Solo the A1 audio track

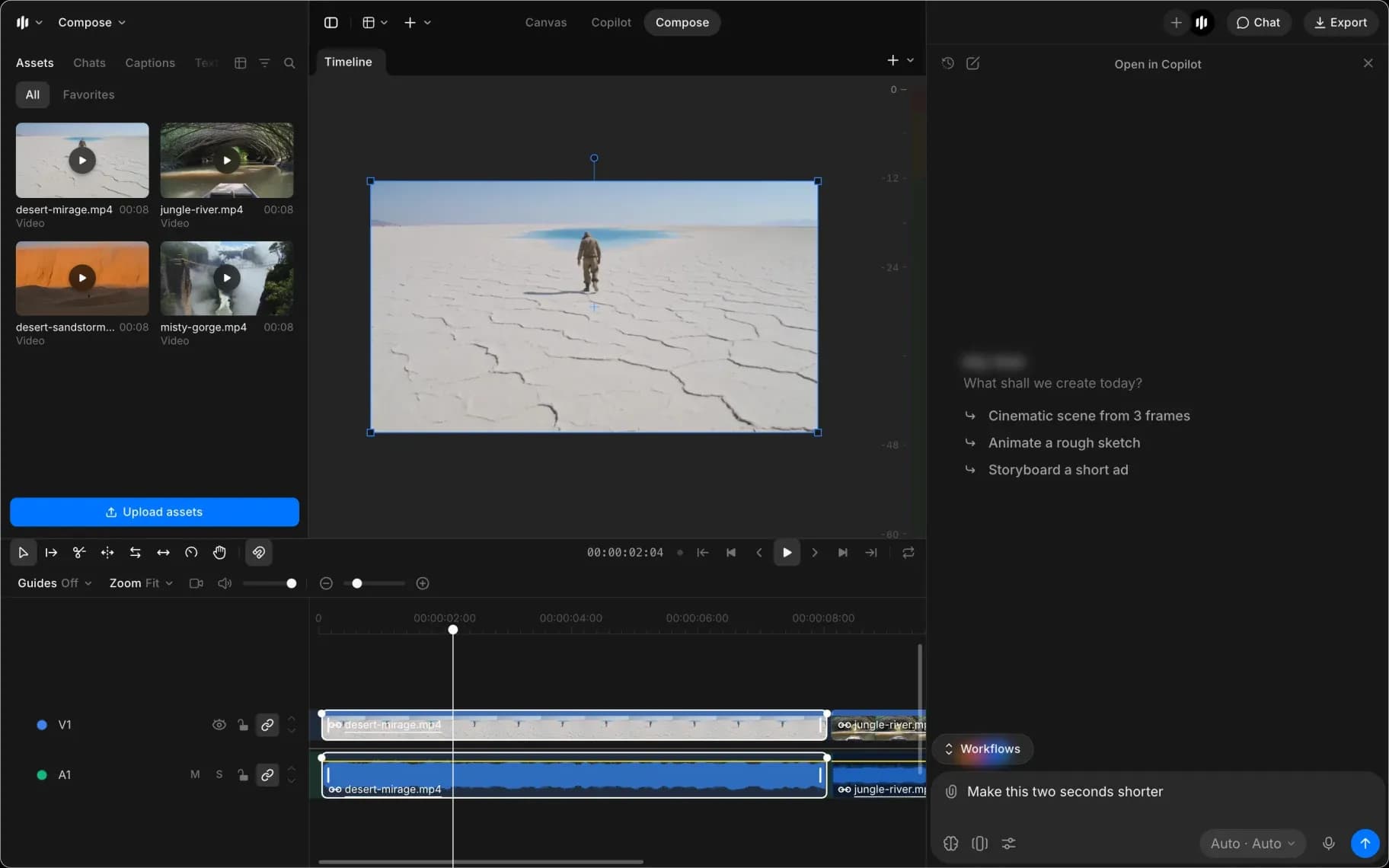219,774
